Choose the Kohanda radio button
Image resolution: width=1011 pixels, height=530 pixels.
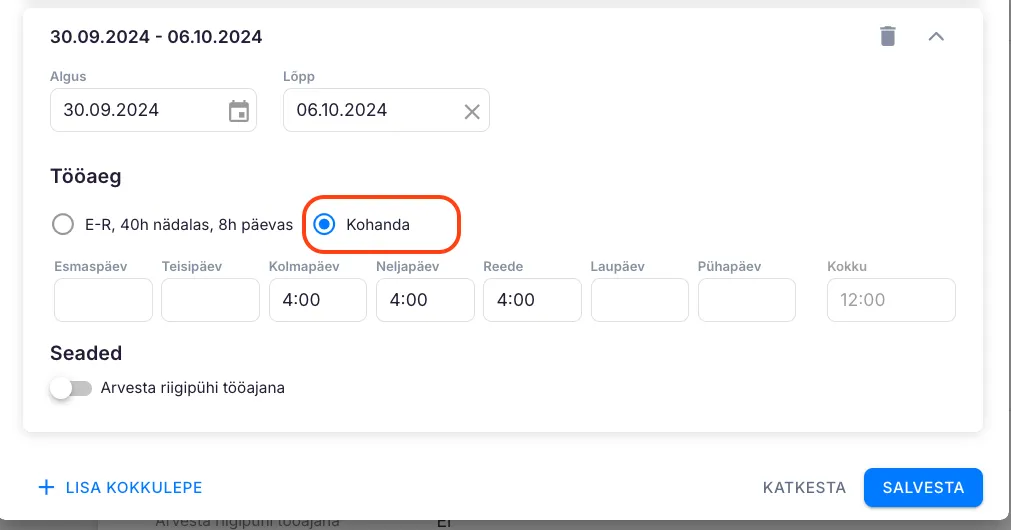tap(324, 225)
